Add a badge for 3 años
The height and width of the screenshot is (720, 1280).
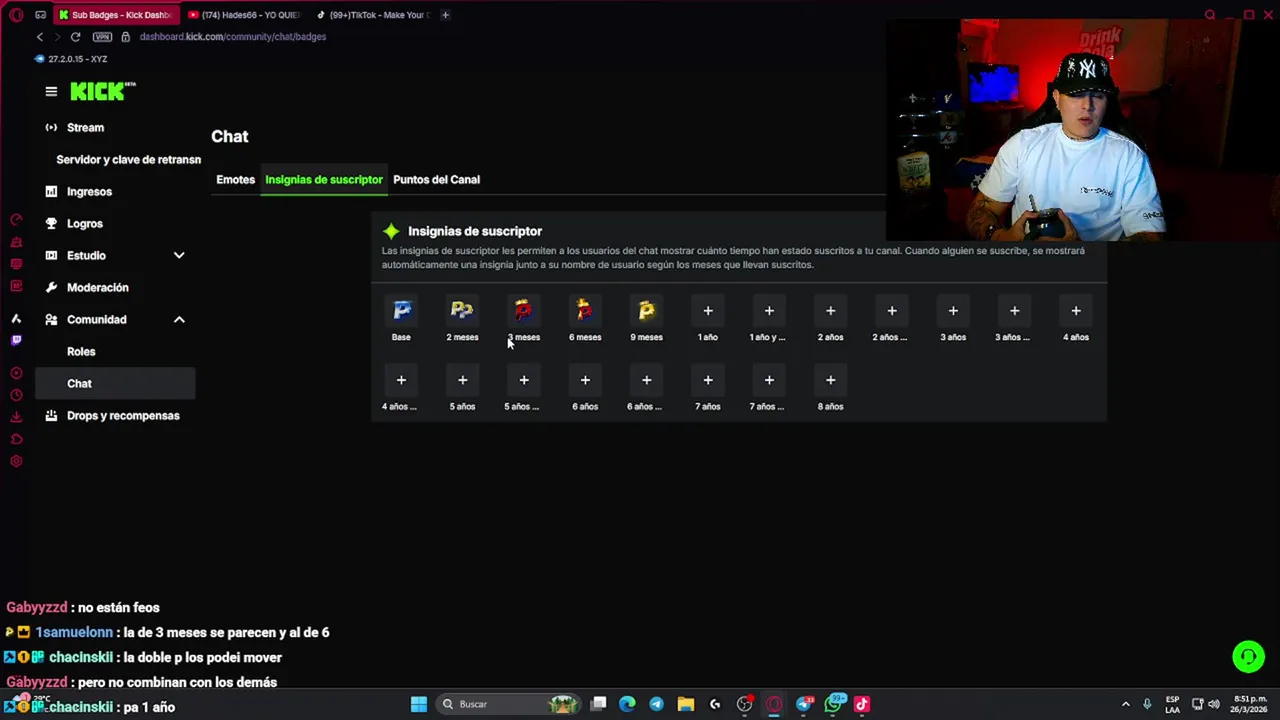pyautogui.click(x=953, y=311)
